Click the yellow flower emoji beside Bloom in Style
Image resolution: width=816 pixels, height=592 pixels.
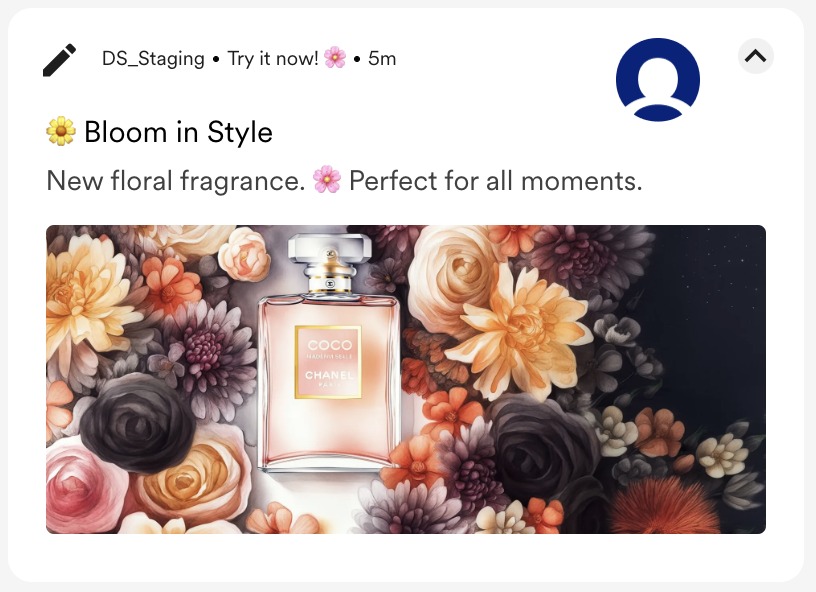click(x=61, y=131)
